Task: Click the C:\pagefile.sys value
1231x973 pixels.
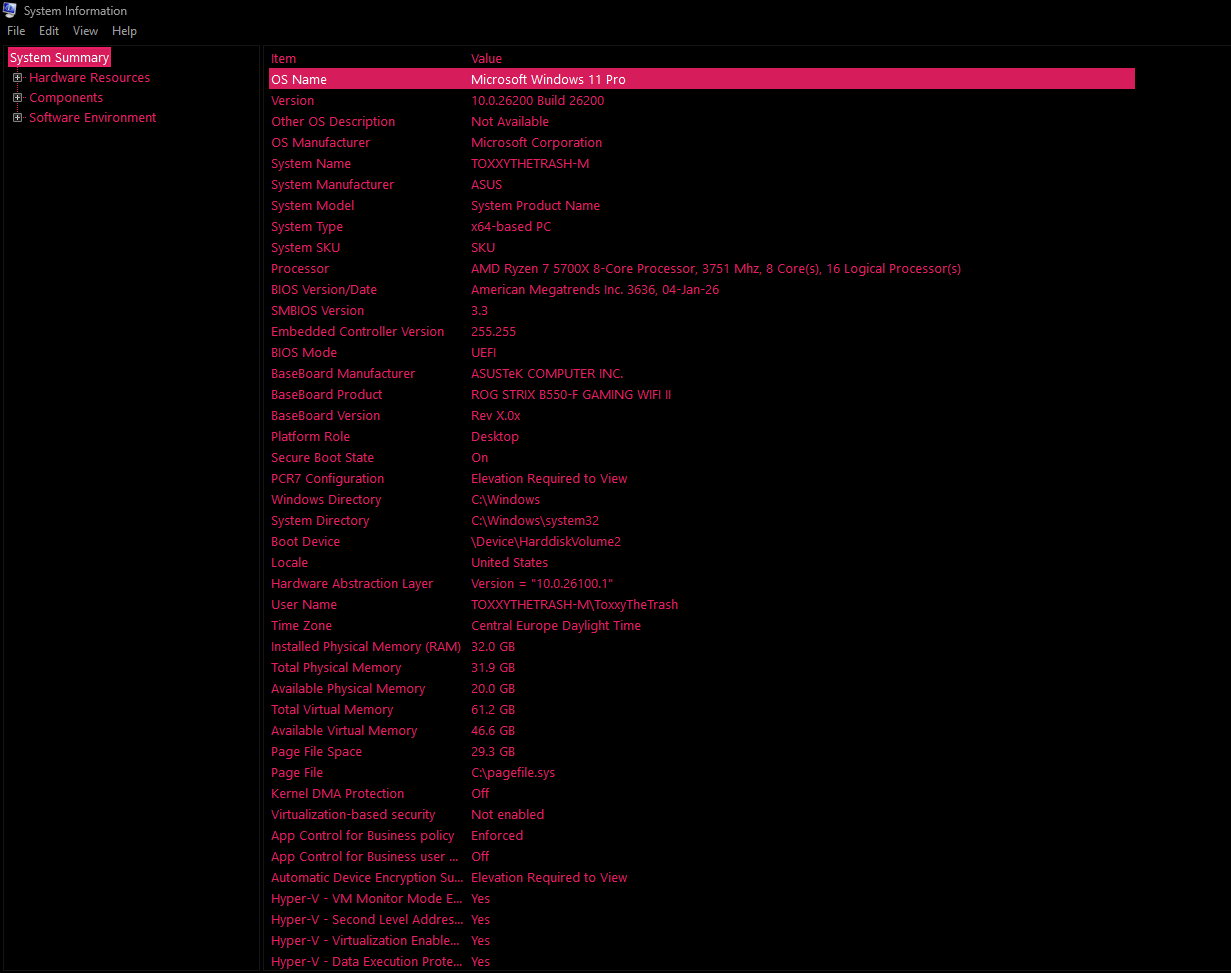Action: pyautogui.click(x=513, y=773)
